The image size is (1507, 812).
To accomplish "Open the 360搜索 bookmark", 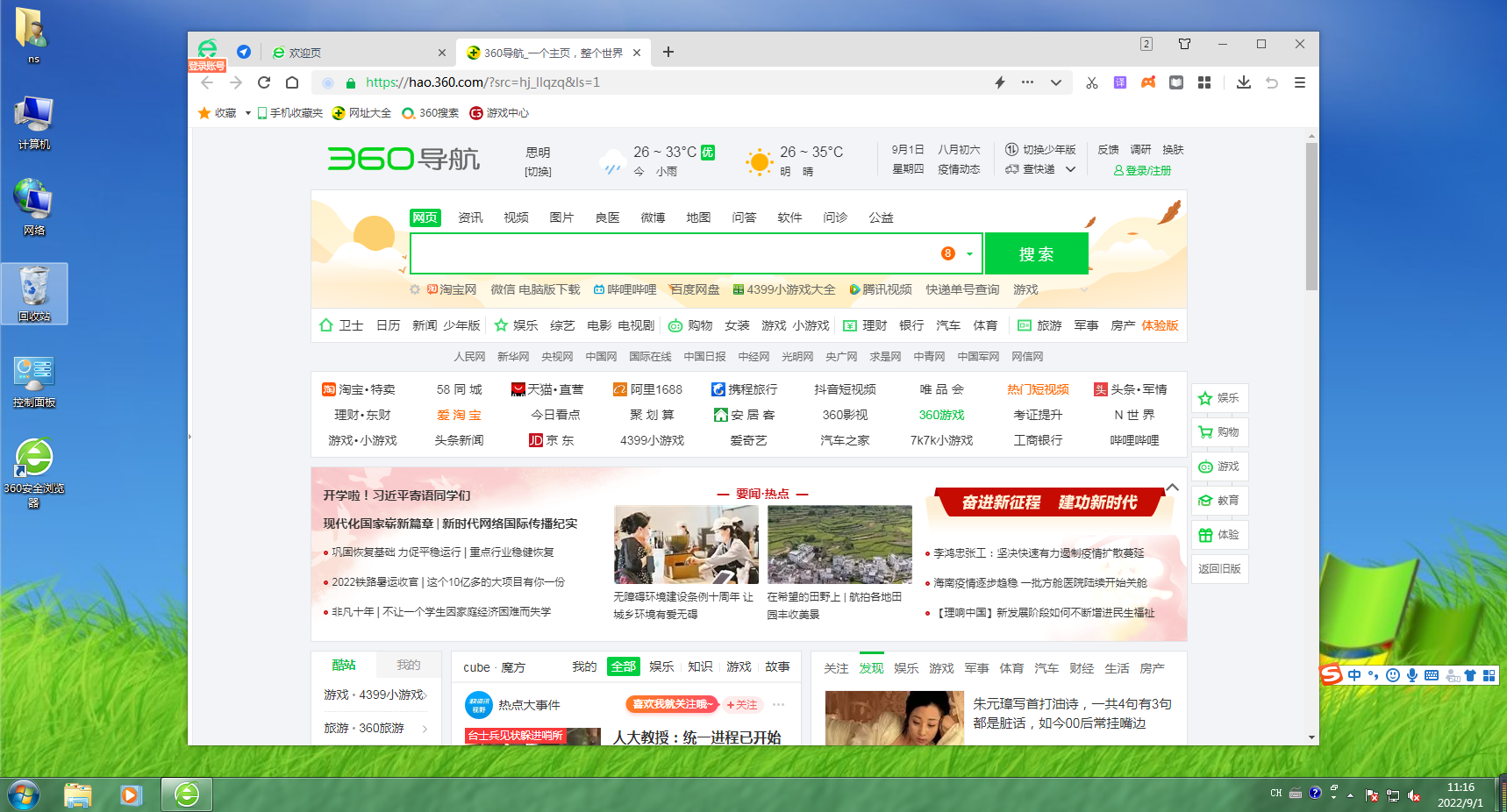I will coord(431,113).
